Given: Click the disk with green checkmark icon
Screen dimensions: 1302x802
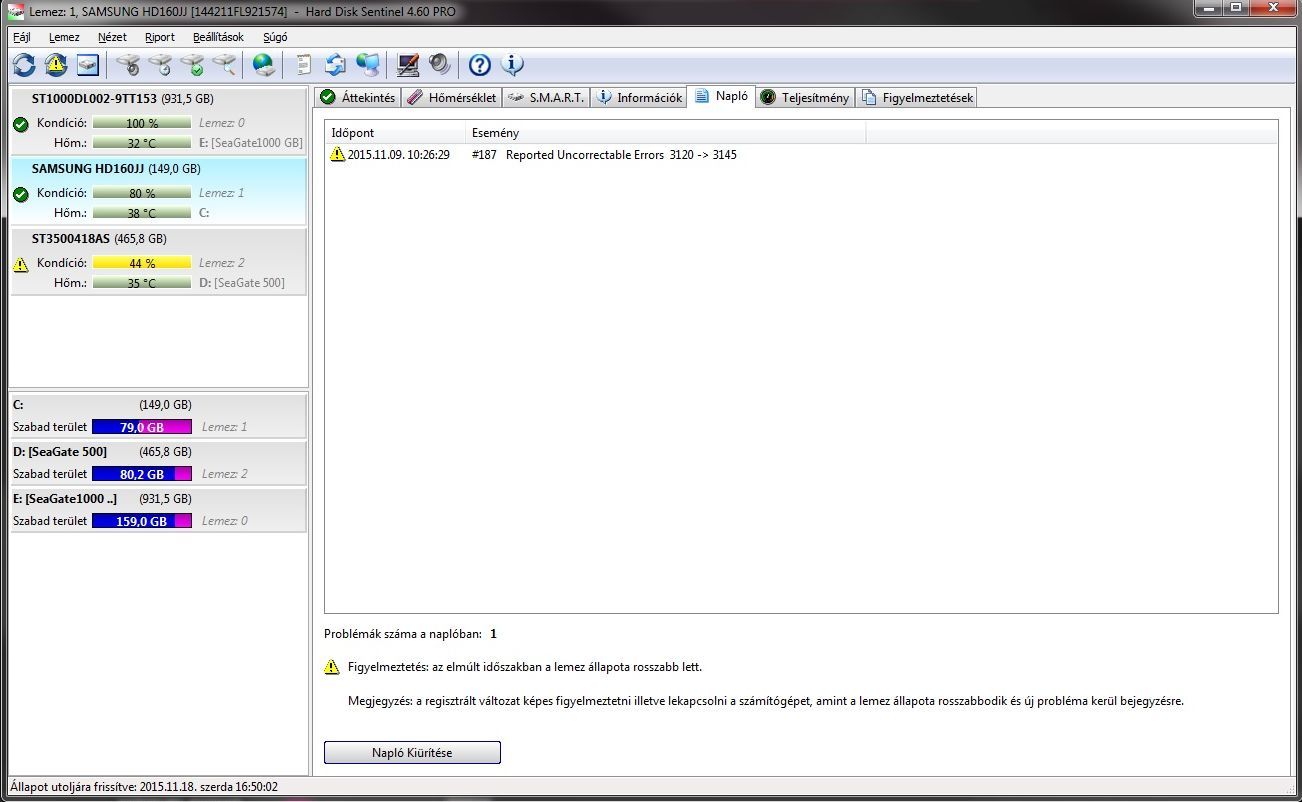Looking at the screenshot, I should (x=192, y=65).
